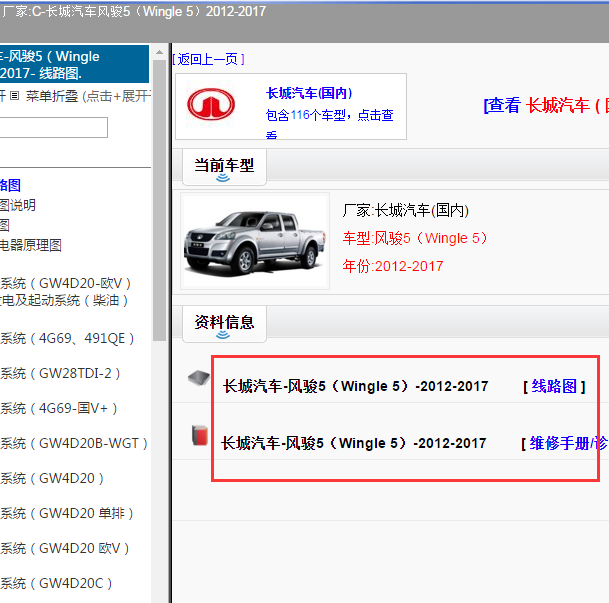Screen dimensions: 609x603
Task: Open 系统（4G69-国V+） sidebar item
Action: pyautogui.click(x=59, y=408)
